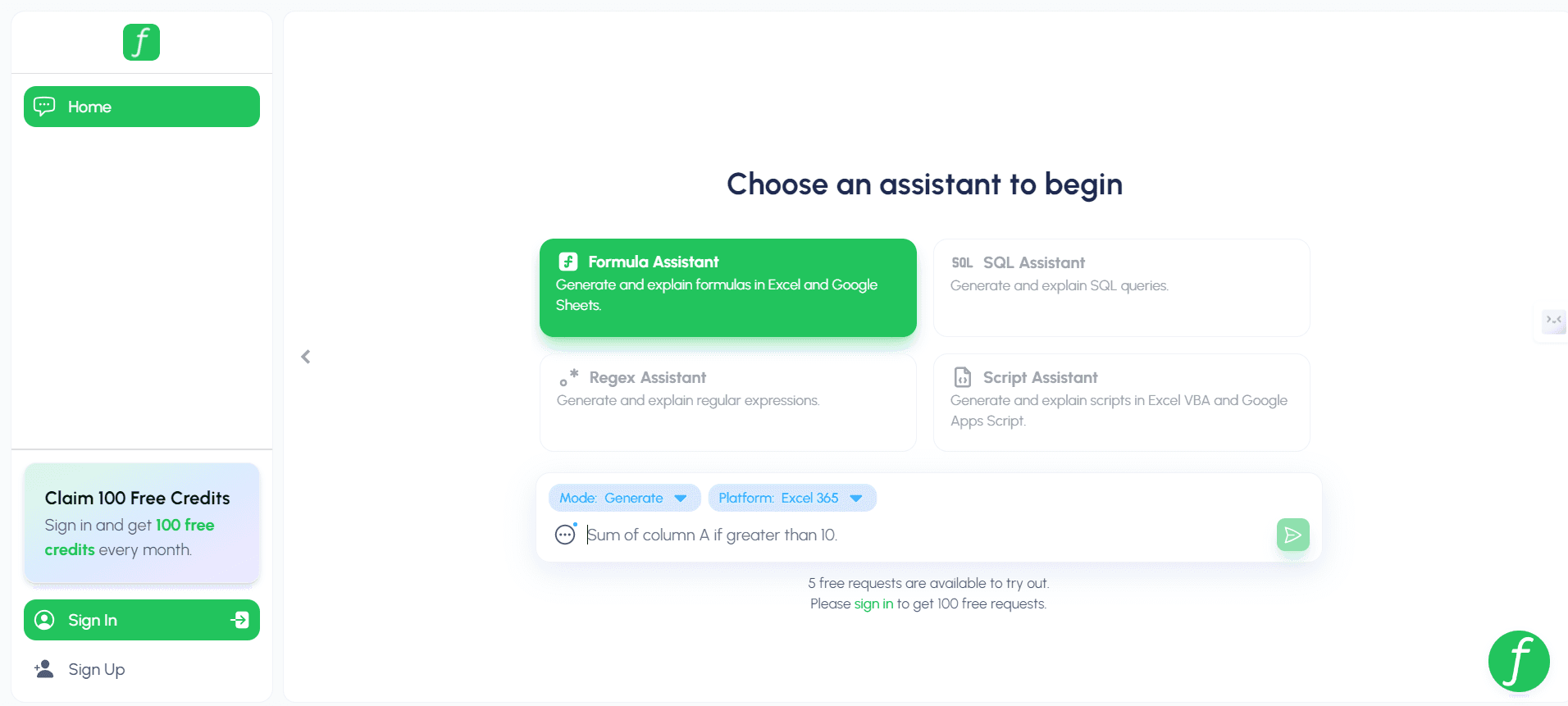
Task: Click the collapse widget icon on right edge
Action: click(1553, 320)
